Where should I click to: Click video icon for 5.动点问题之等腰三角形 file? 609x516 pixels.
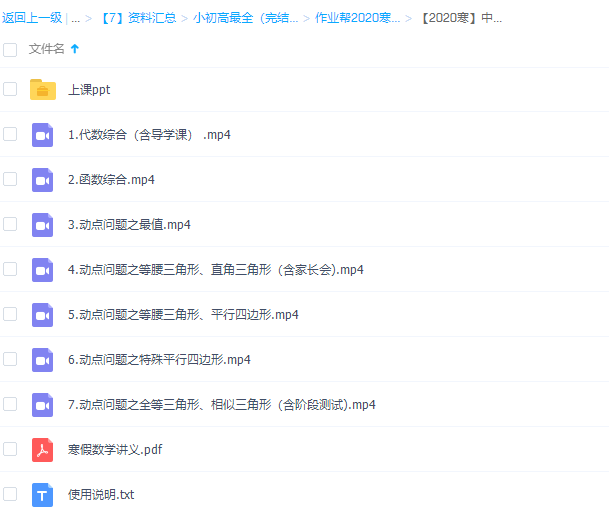(42, 315)
